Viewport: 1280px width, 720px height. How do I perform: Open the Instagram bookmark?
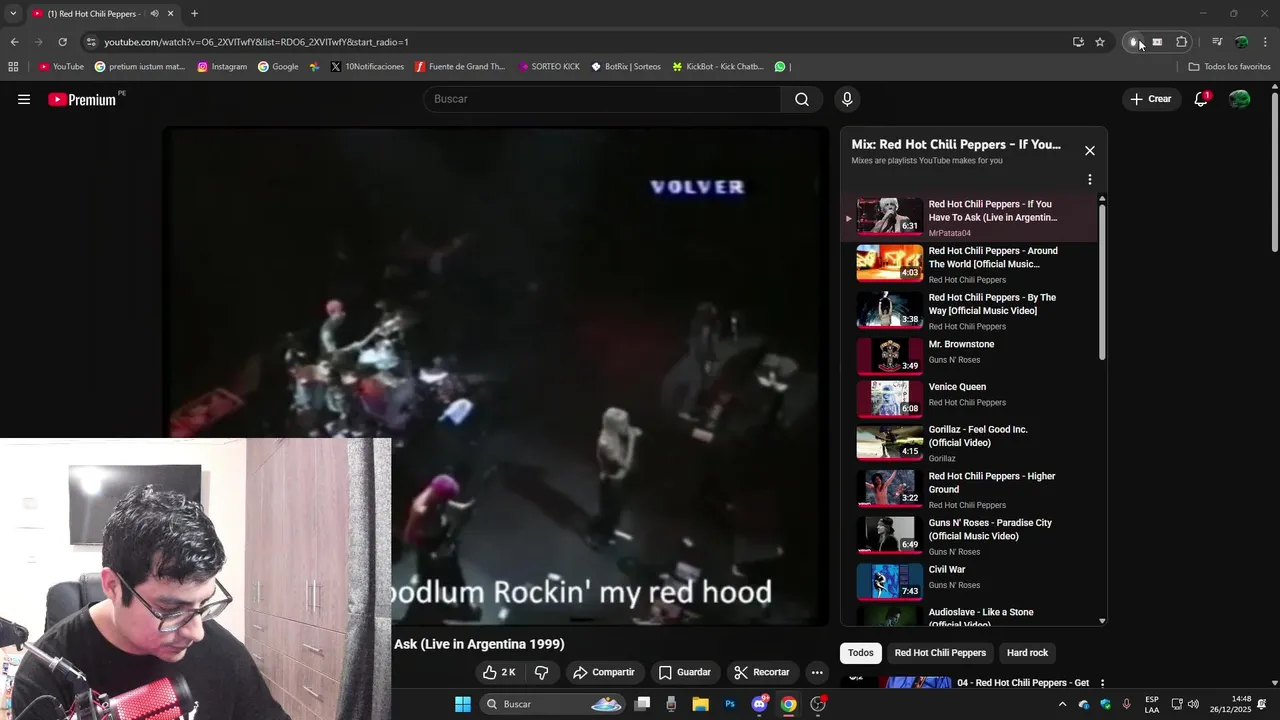(x=222, y=67)
